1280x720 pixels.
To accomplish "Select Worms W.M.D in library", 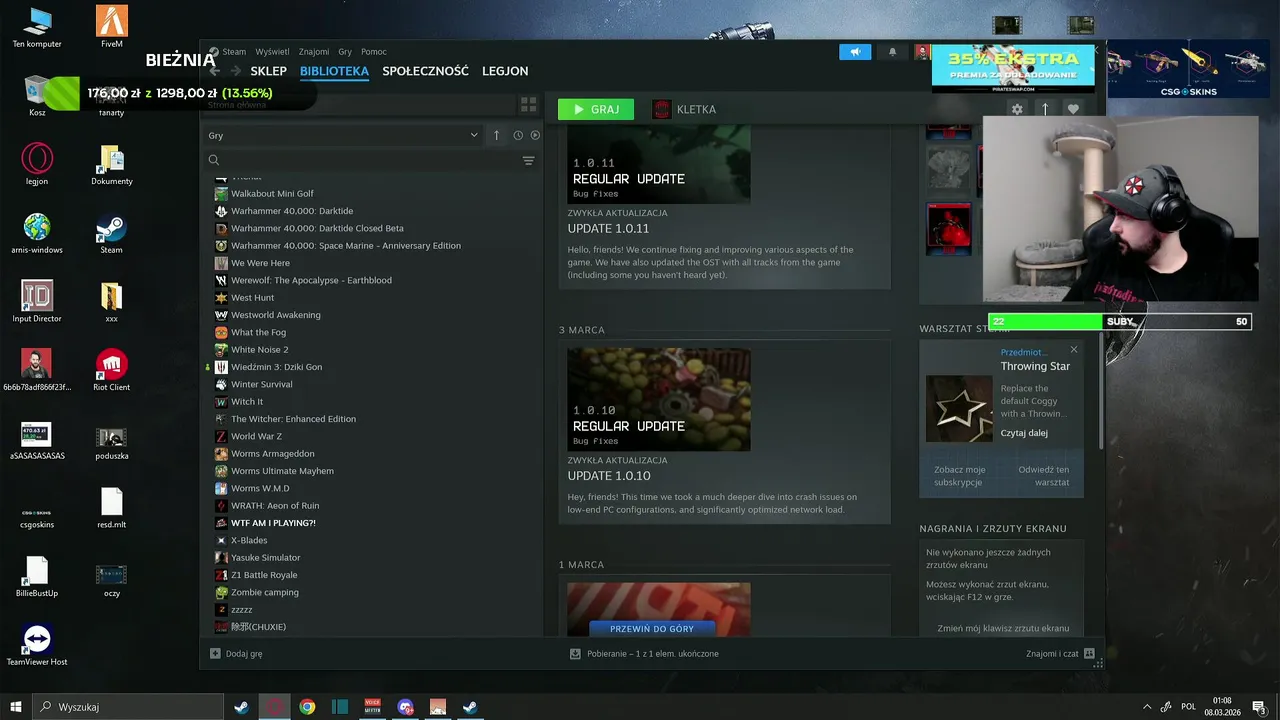I will click(260, 488).
